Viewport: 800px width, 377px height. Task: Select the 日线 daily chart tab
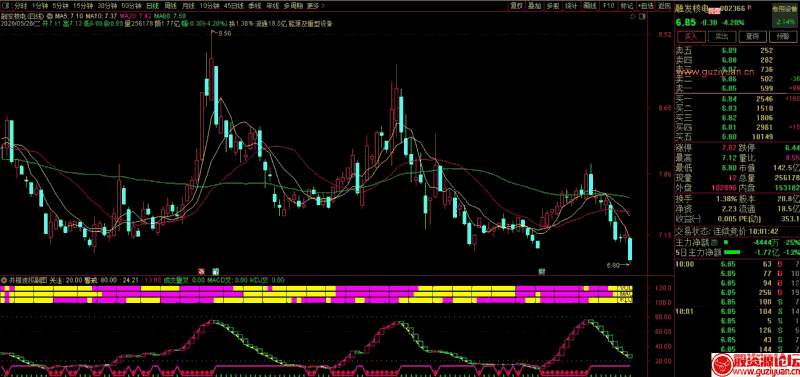coord(152,6)
